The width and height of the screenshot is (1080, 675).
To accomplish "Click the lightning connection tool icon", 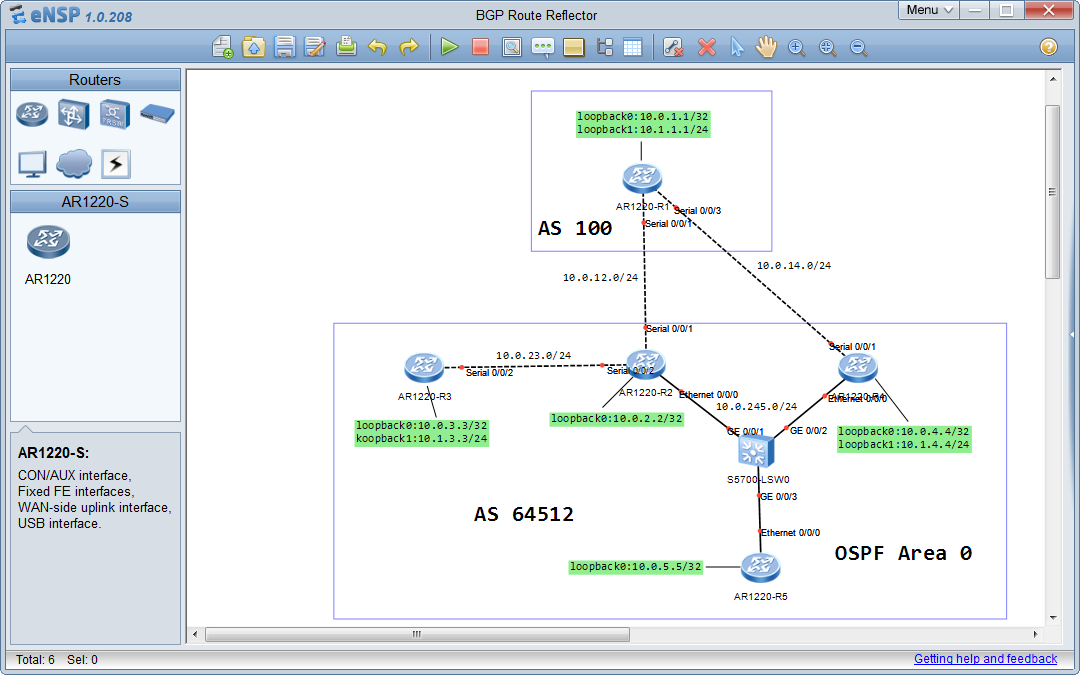I will tap(115, 163).
